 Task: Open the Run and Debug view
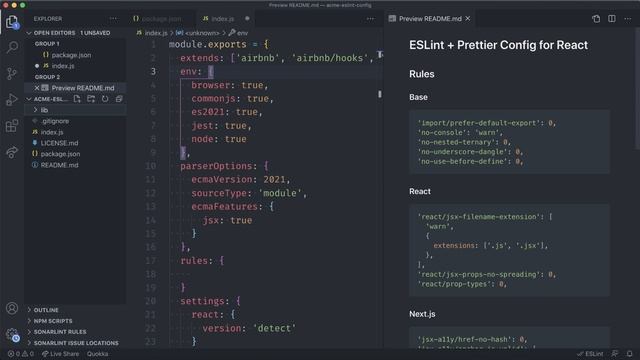tap(12, 100)
